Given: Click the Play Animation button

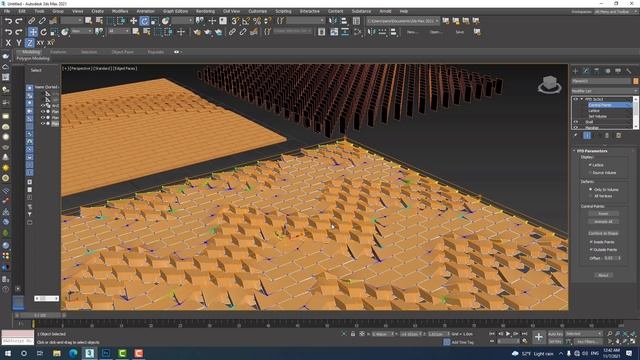Looking at the screenshot, I should [x=508, y=334].
